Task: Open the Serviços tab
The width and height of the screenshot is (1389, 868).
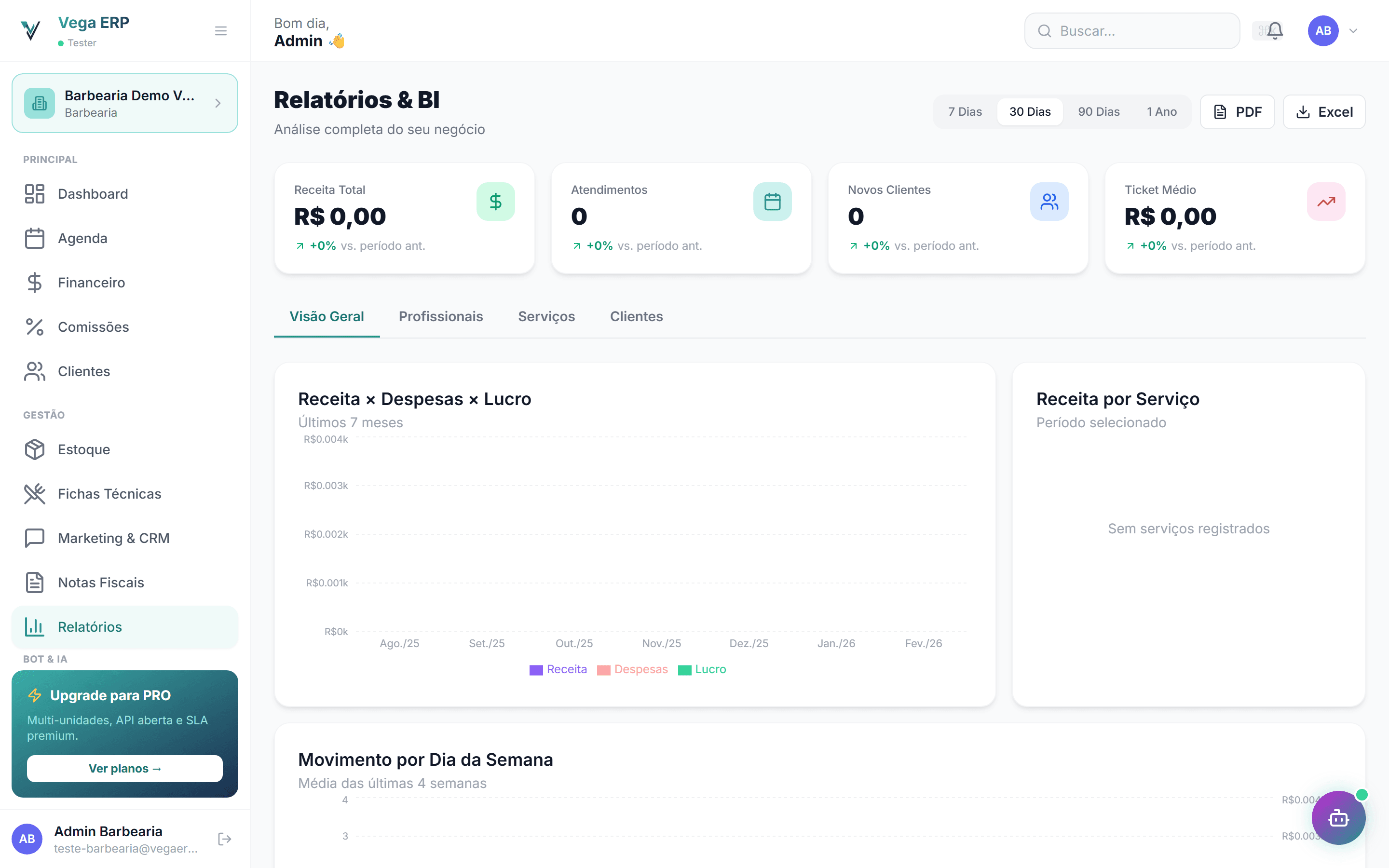Action: [x=546, y=316]
